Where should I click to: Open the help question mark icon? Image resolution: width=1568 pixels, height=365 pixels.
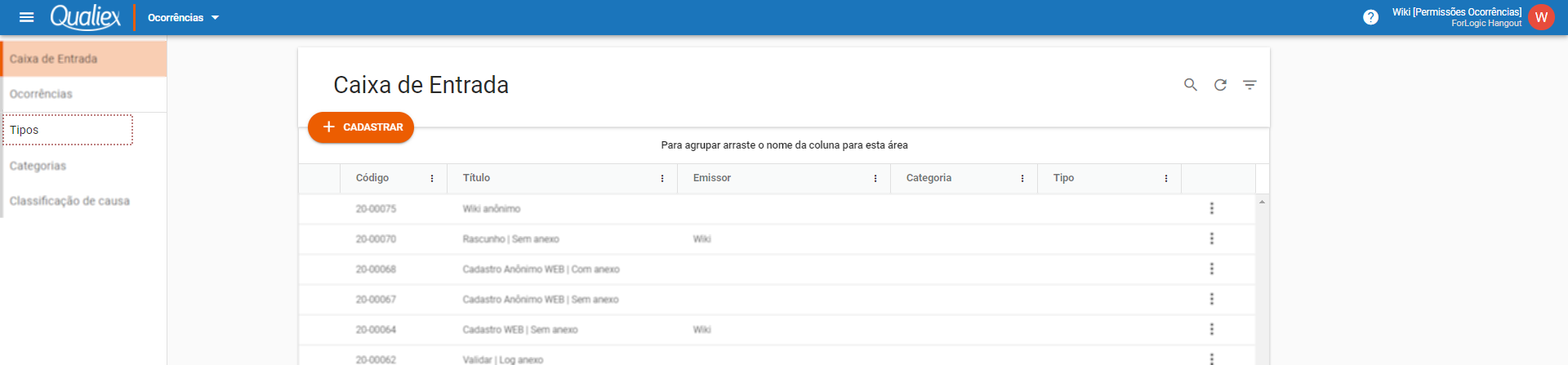(x=1370, y=17)
